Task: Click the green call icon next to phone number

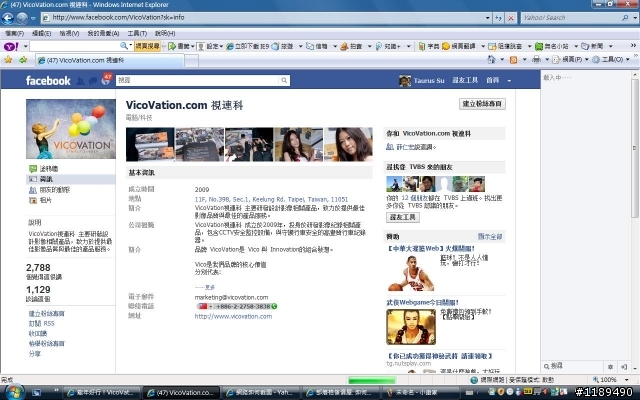Action: pyautogui.click(x=274, y=307)
